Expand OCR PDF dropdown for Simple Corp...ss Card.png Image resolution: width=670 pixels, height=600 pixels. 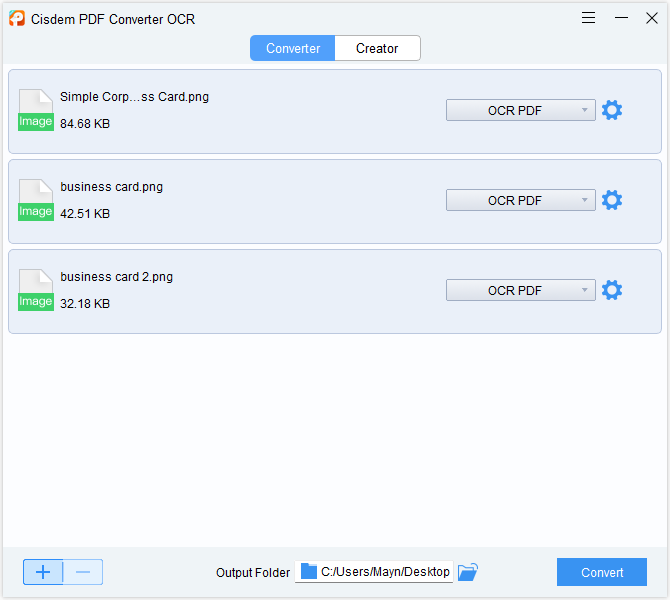coord(520,110)
